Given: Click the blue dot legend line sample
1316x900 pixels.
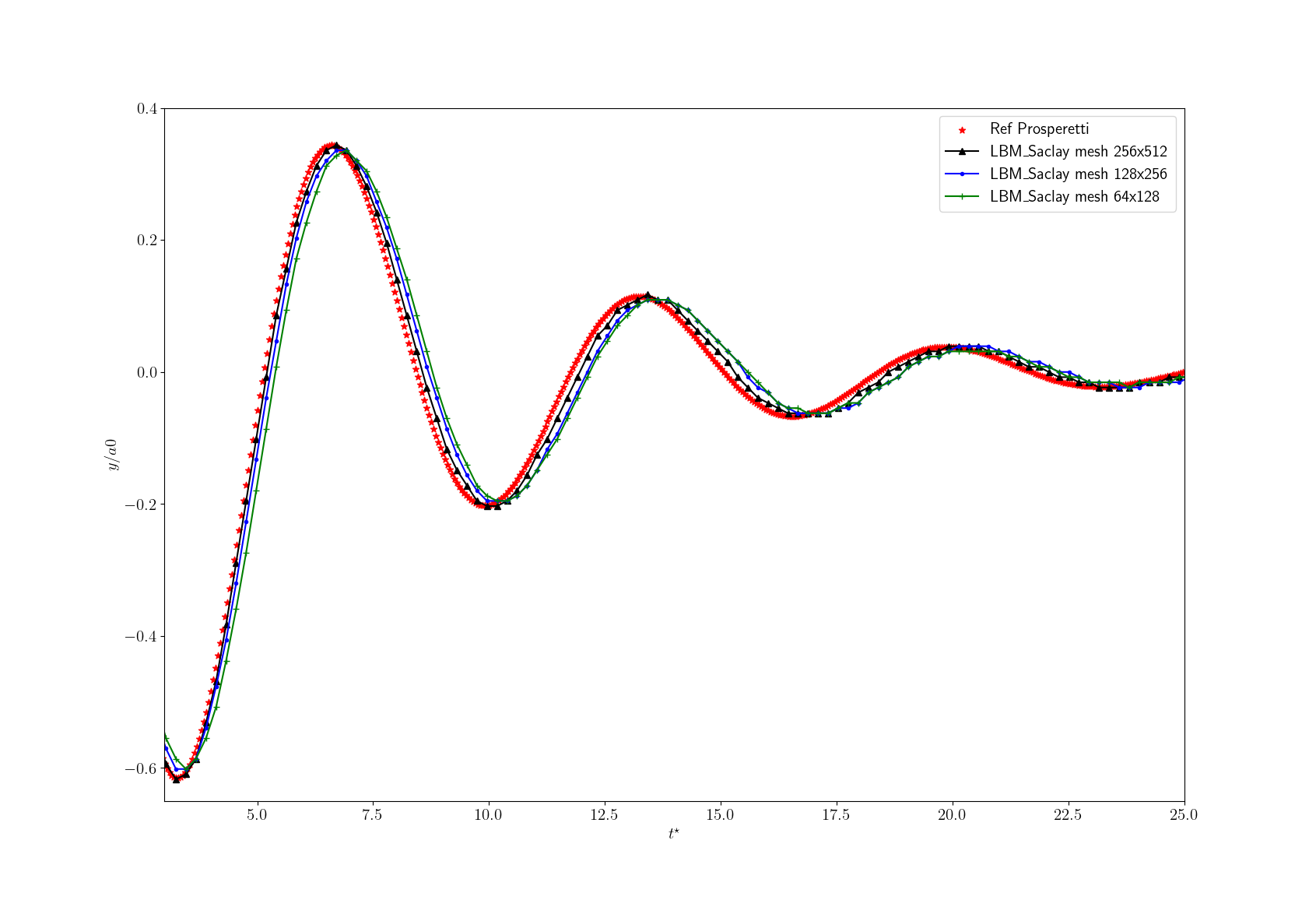Looking at the screenshot, I should (962, 174).
